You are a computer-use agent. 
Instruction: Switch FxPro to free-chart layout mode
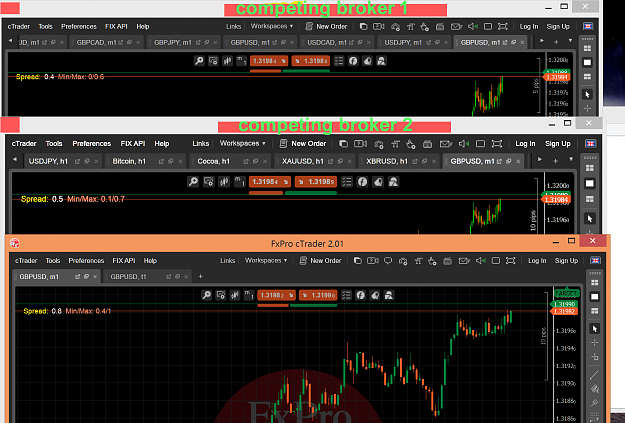594,311
